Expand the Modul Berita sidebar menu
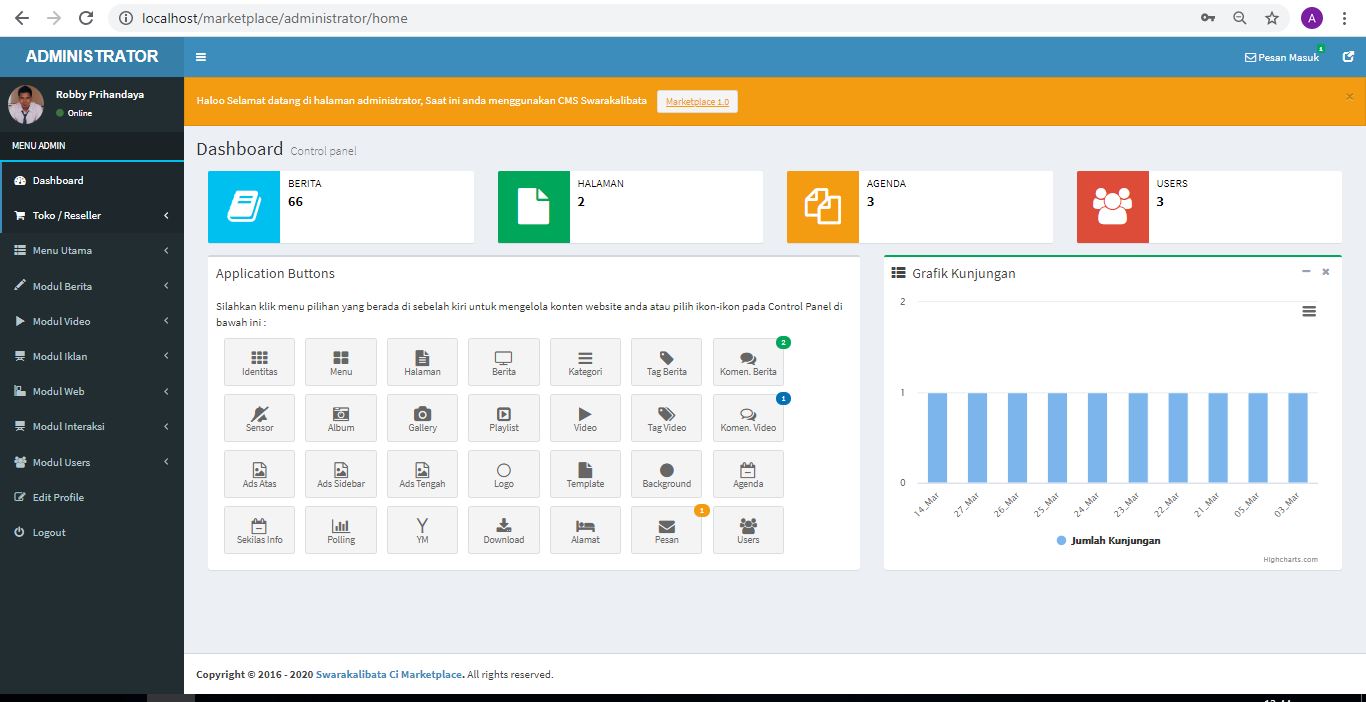 click(x=90, y=286)
